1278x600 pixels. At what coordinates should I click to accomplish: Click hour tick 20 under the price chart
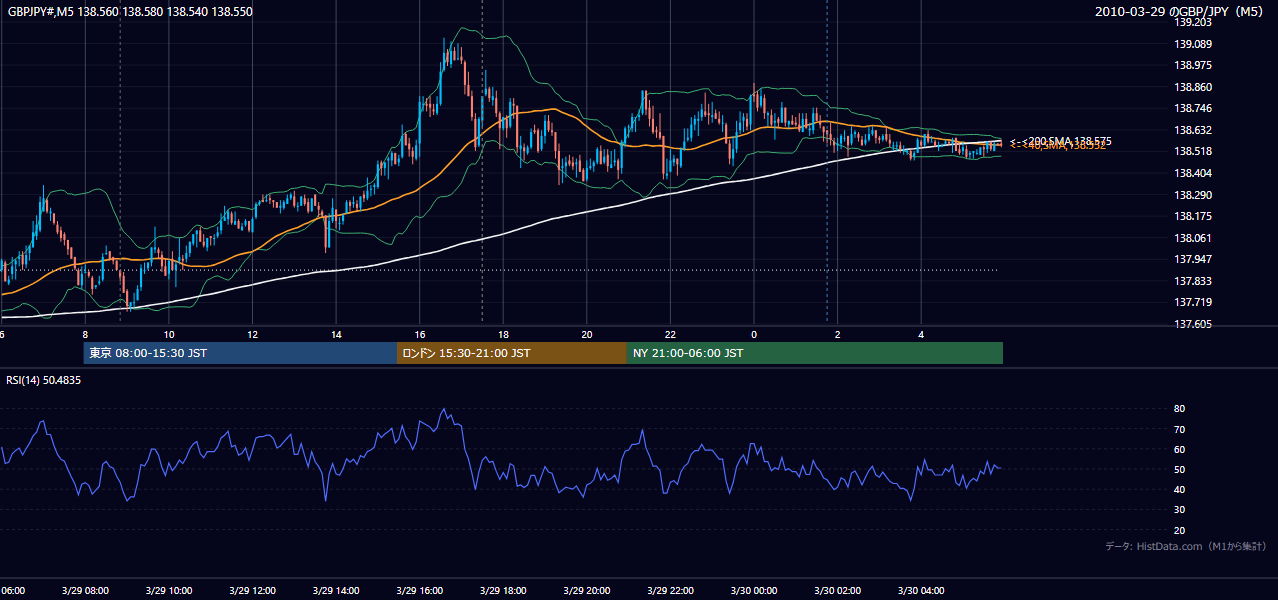(587, 335)
